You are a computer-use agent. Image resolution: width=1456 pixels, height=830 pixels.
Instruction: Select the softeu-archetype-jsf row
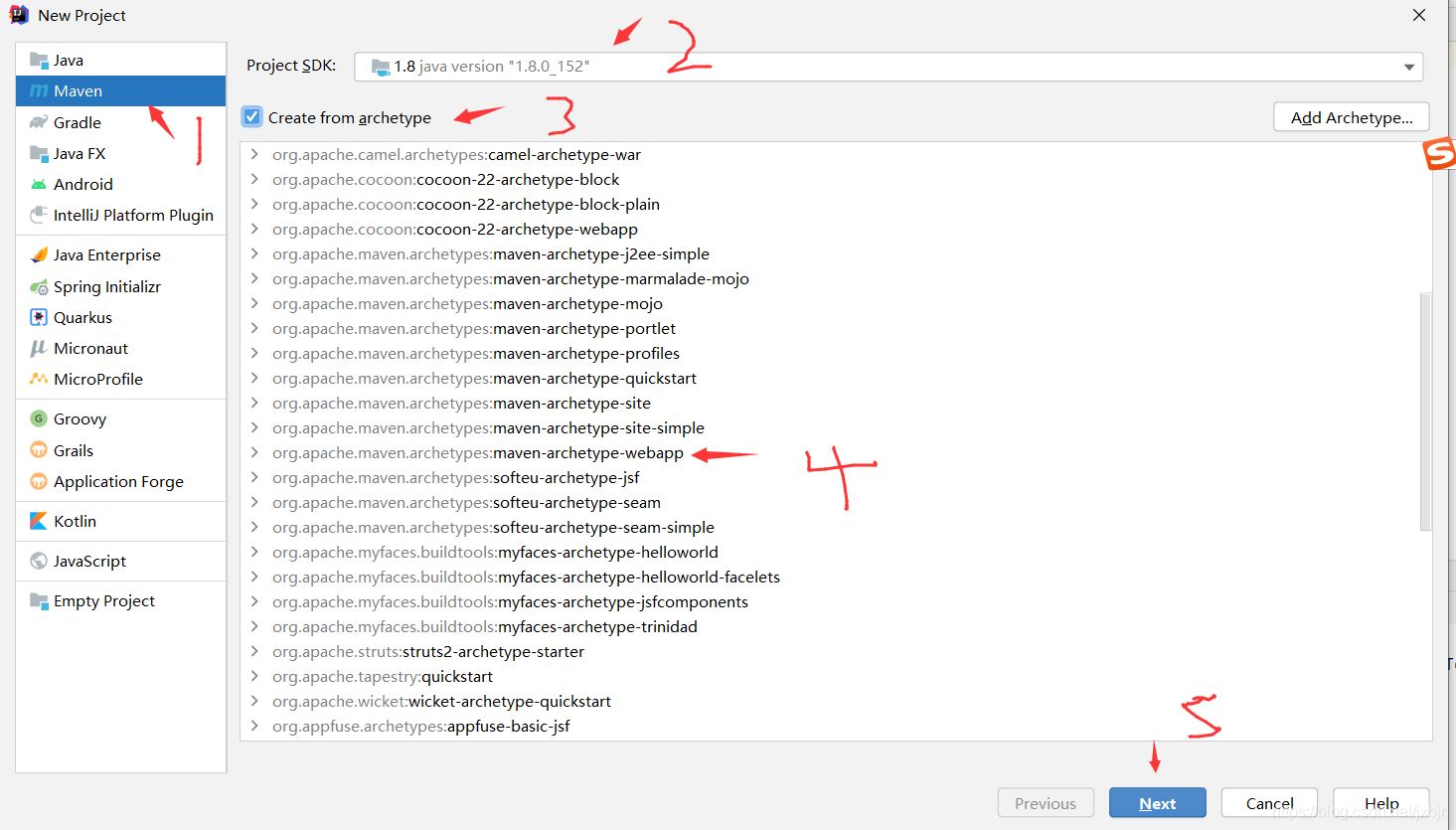(x=830, y=477)
